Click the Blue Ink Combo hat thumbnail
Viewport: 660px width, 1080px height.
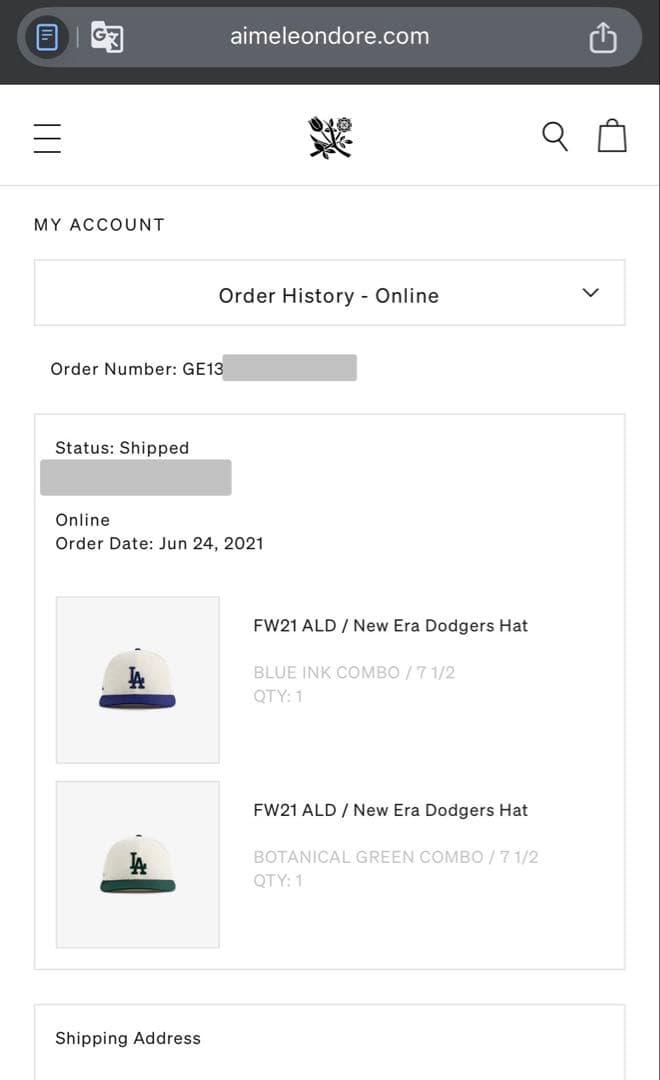[x=137, y=679]
